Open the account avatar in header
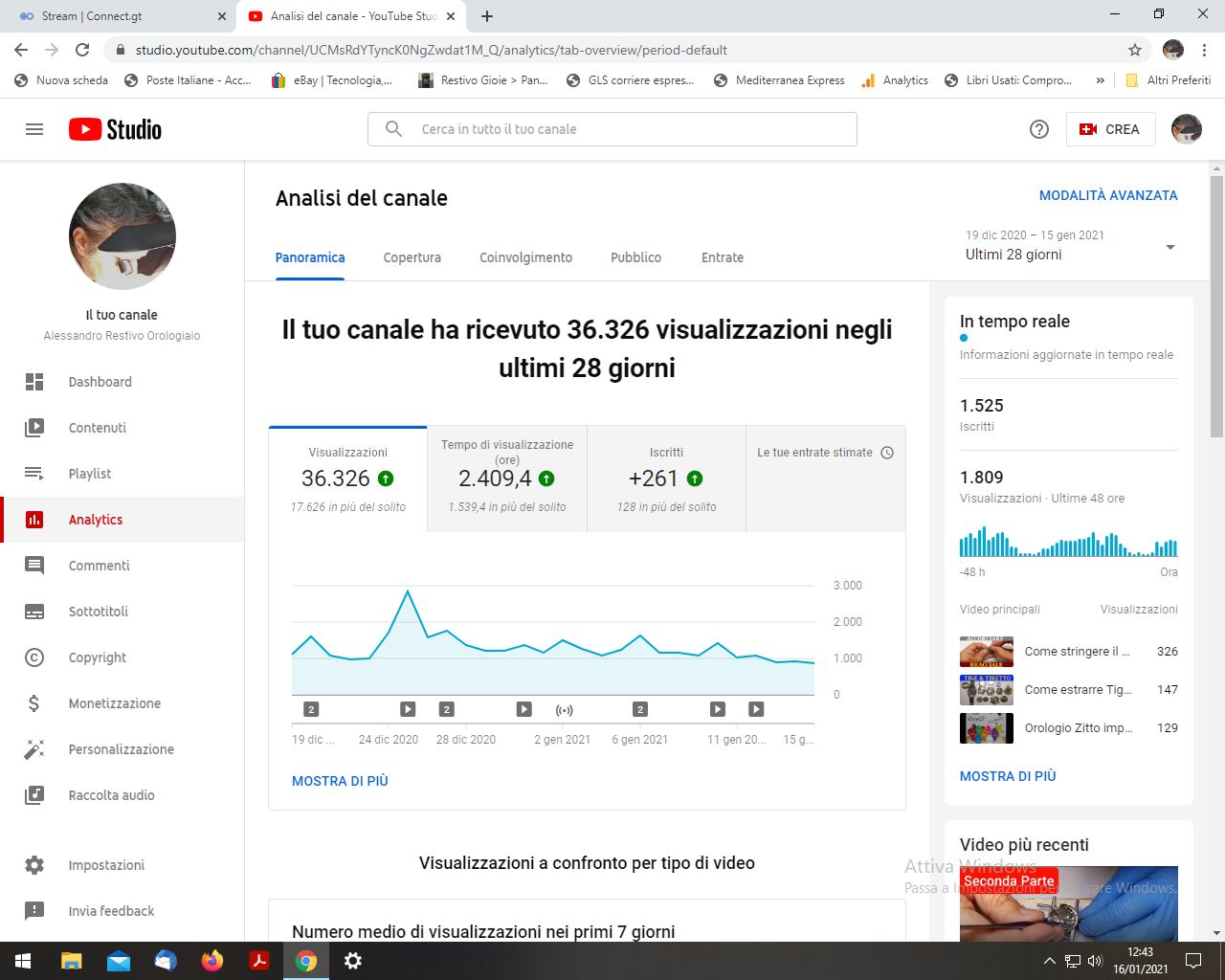The height and width of the screenshot is (980, 1225). (x=1187, y=129)
